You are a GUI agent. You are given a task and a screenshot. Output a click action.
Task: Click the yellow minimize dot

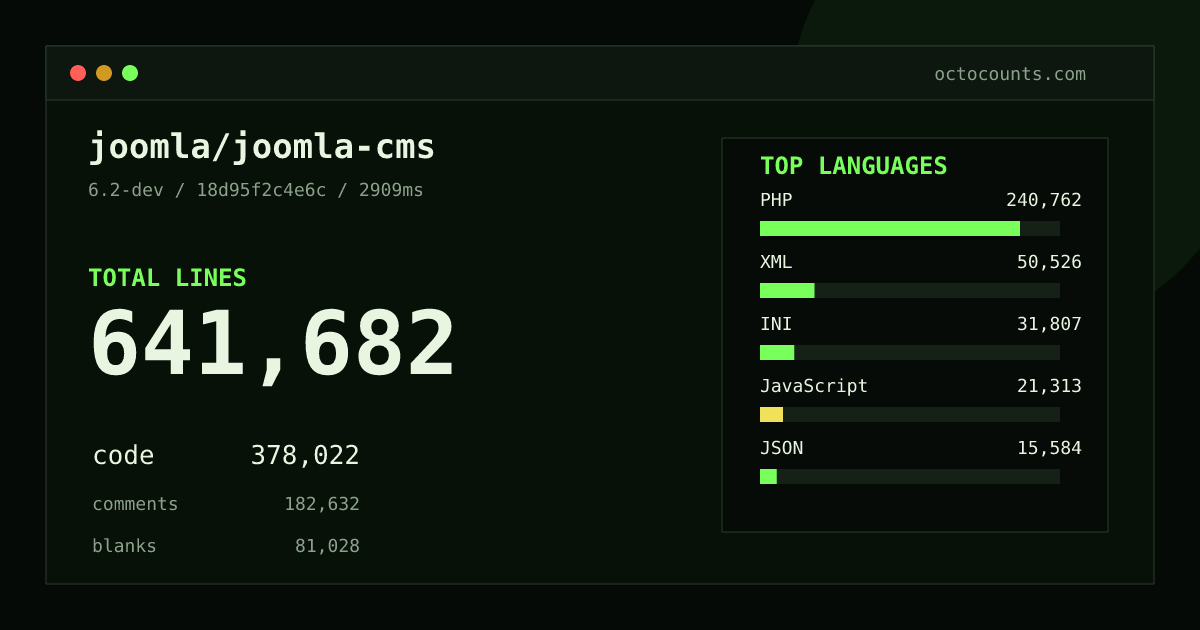pyautogui.click(x=104, y=73)
